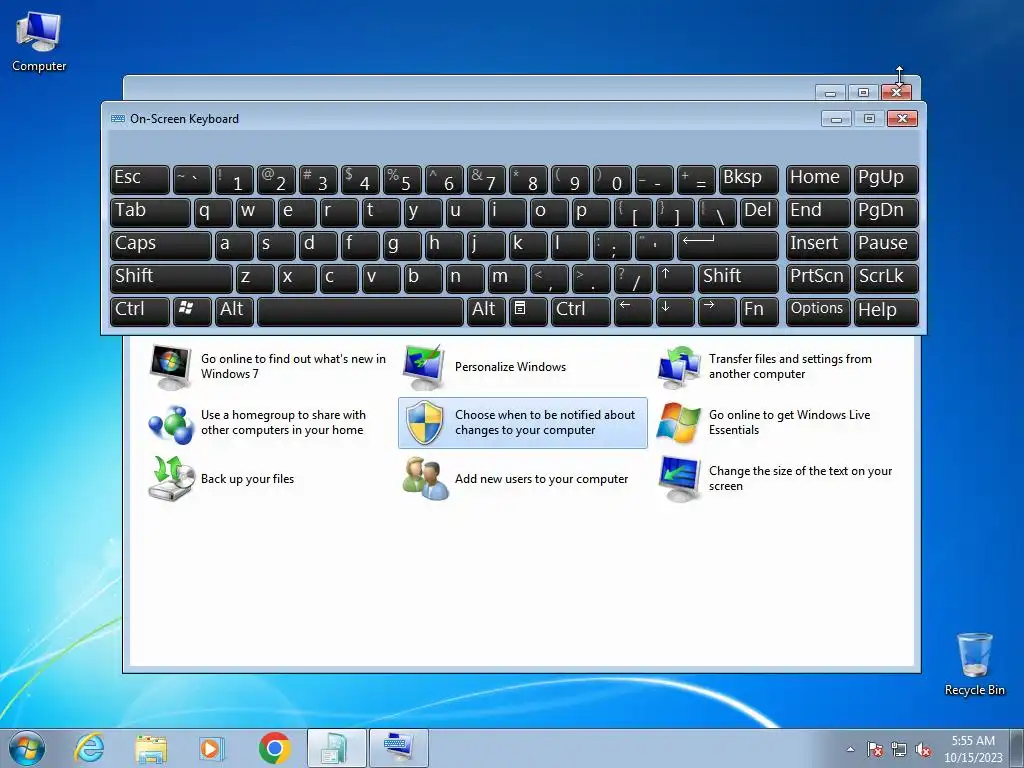Click the spacebar key

click(x=360, y=310)
